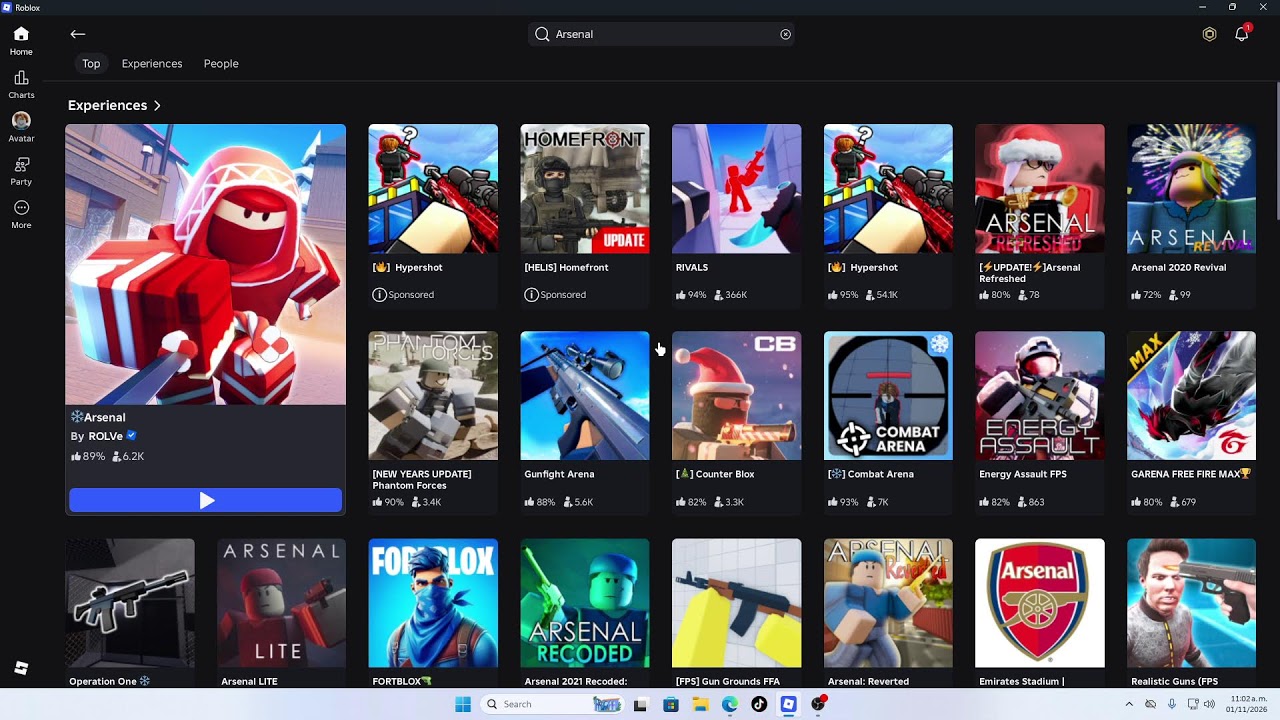Click the taskbar microphone icon
Screen dimensions: 1280x720
(x=1171, y=704)
